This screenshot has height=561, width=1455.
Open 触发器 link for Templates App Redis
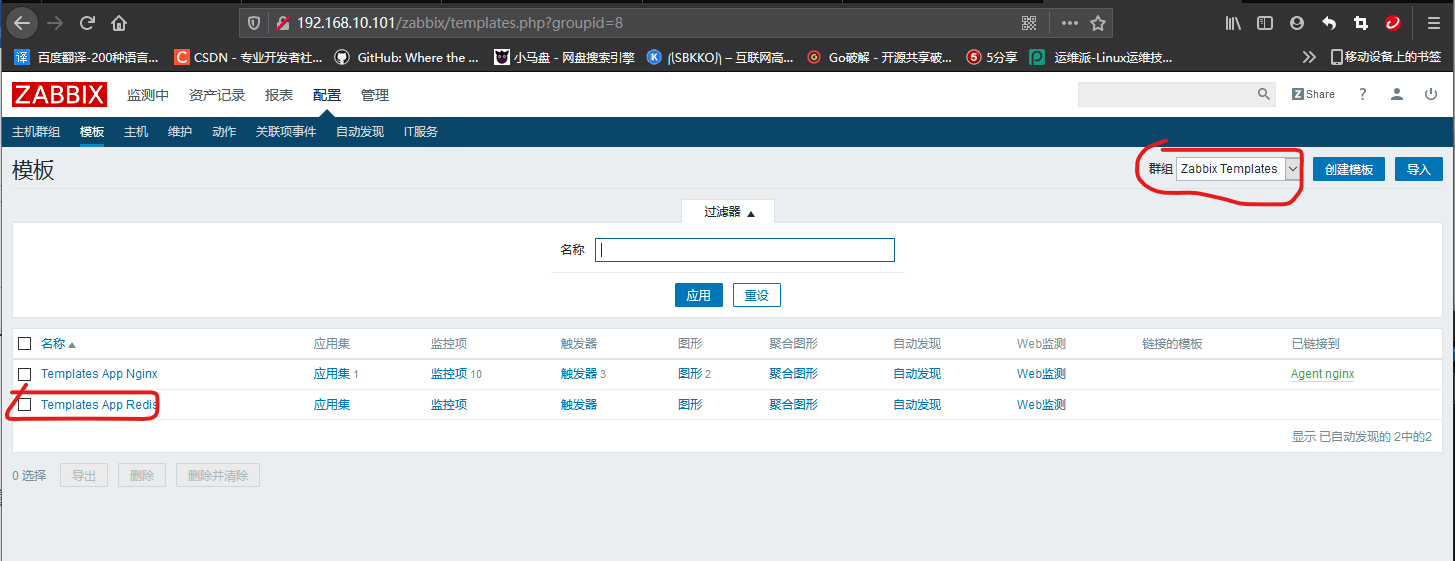(x=579, y=405)
